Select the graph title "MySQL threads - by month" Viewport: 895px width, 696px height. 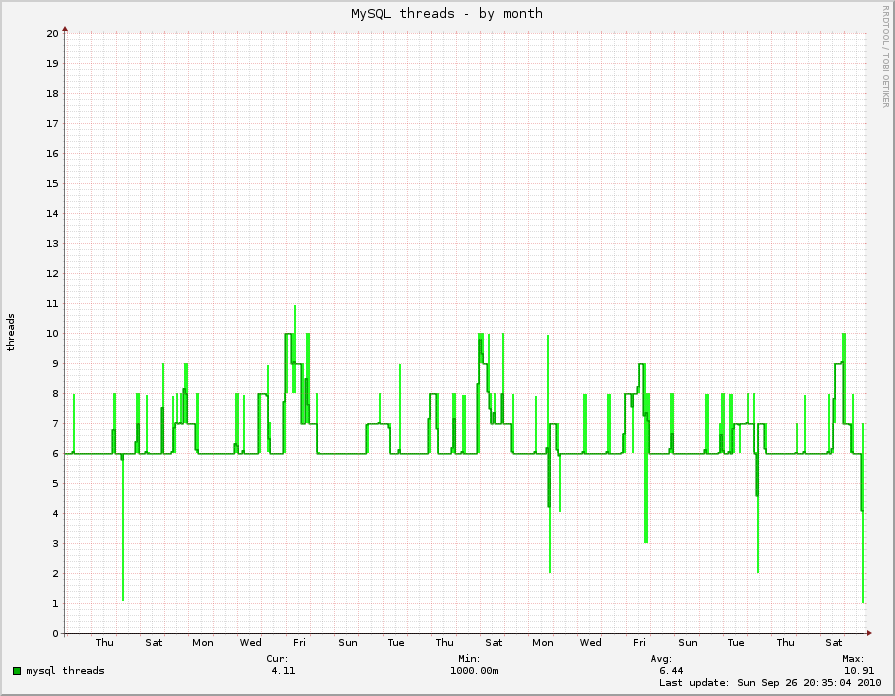point(447,13)
